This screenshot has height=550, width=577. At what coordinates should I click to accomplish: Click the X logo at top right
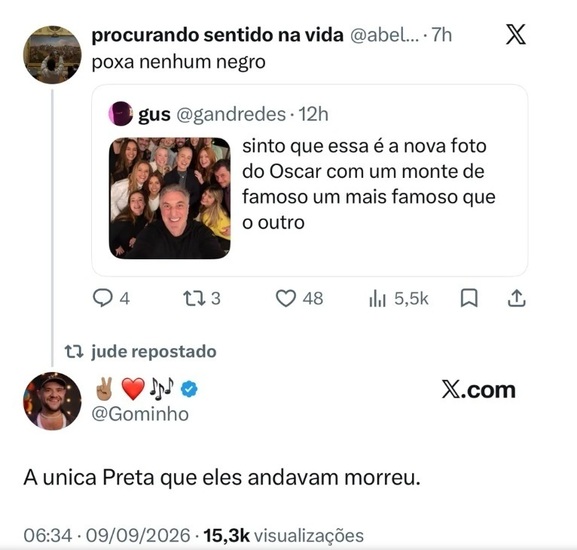516,34
